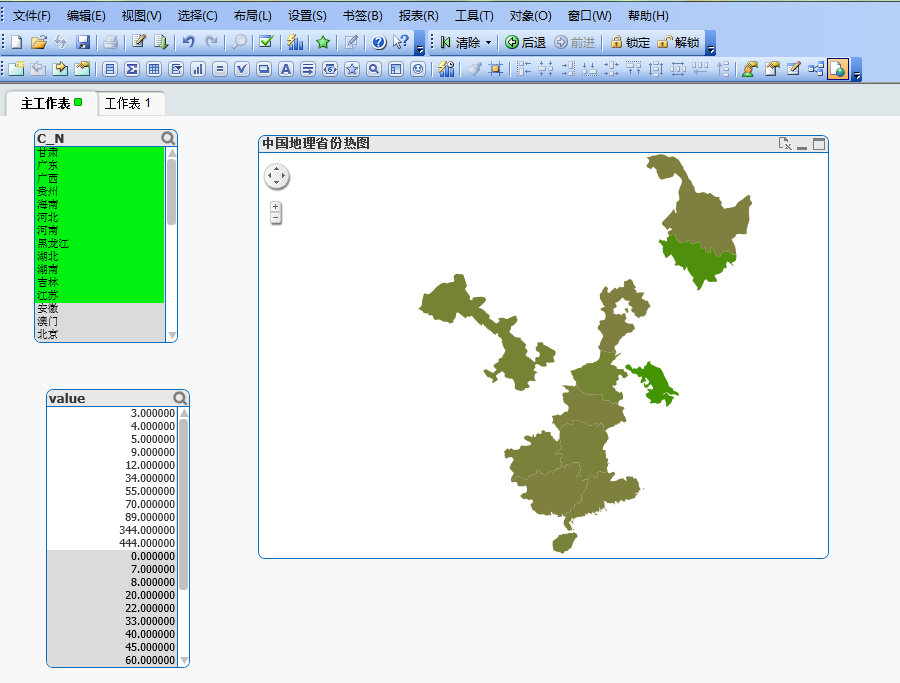Viewport: 900px width, 683px height.
Task: Save the document with the floppy icon
Action: (x=83, y=42)
